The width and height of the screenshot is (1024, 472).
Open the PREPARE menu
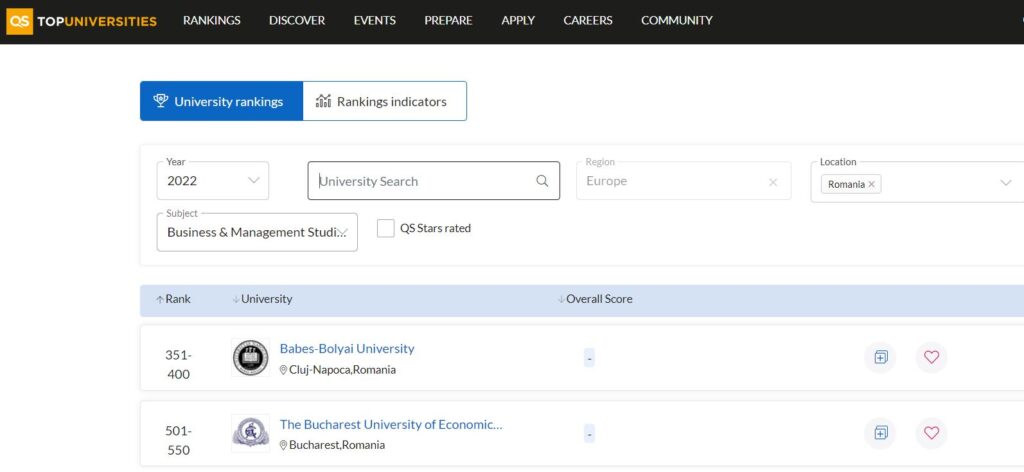pos(448,21)
